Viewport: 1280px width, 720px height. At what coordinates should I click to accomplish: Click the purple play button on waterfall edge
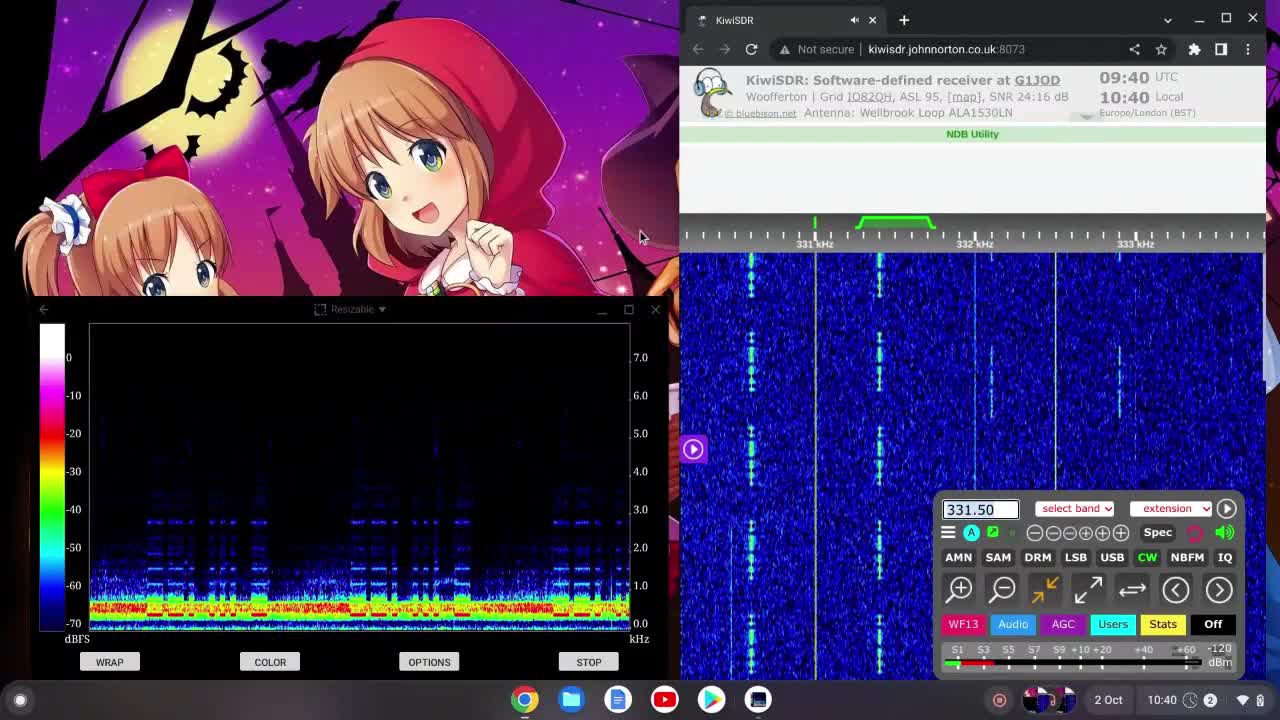693,449
